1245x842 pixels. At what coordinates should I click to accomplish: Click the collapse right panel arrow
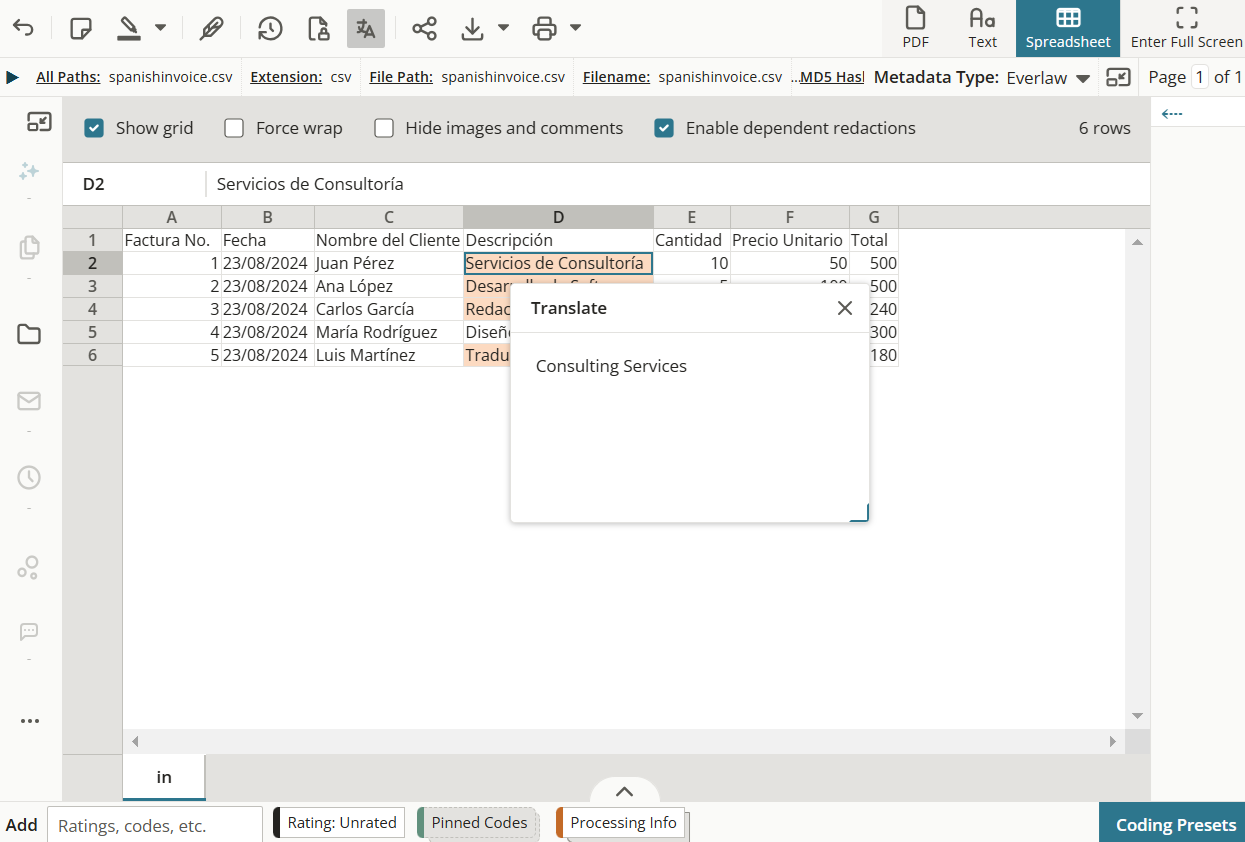(x=1173, y=114)
